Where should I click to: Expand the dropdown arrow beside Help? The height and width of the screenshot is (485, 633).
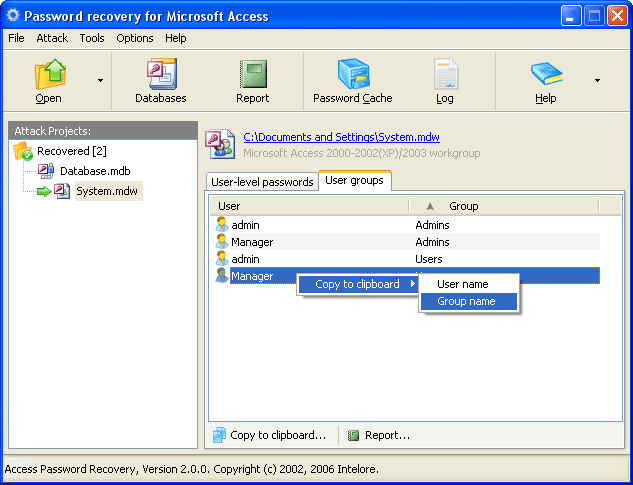tap(597, 80)
